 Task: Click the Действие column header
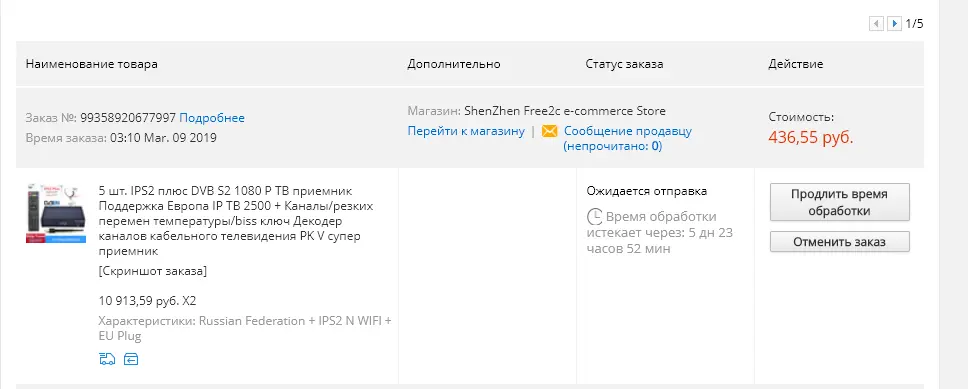click(796, 64)
